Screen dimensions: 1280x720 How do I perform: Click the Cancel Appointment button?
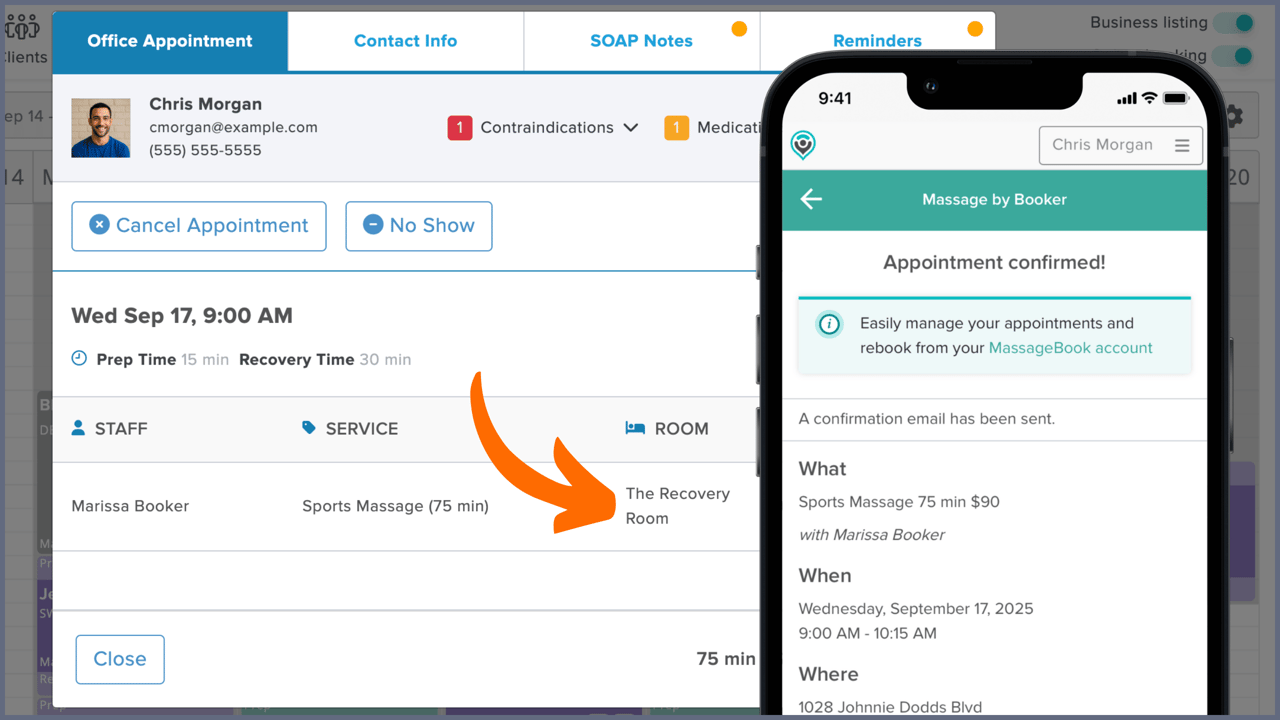(x=198, y=226)
